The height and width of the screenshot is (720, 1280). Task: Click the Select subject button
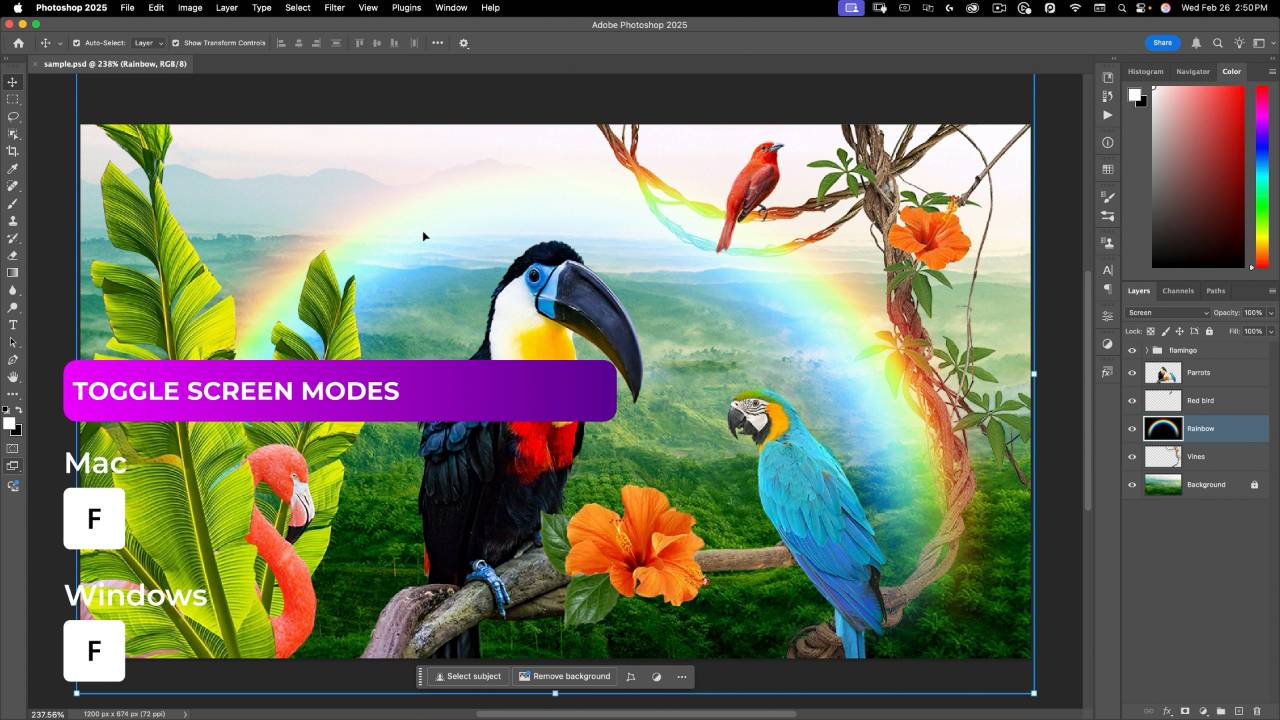[x=468, y=677]
